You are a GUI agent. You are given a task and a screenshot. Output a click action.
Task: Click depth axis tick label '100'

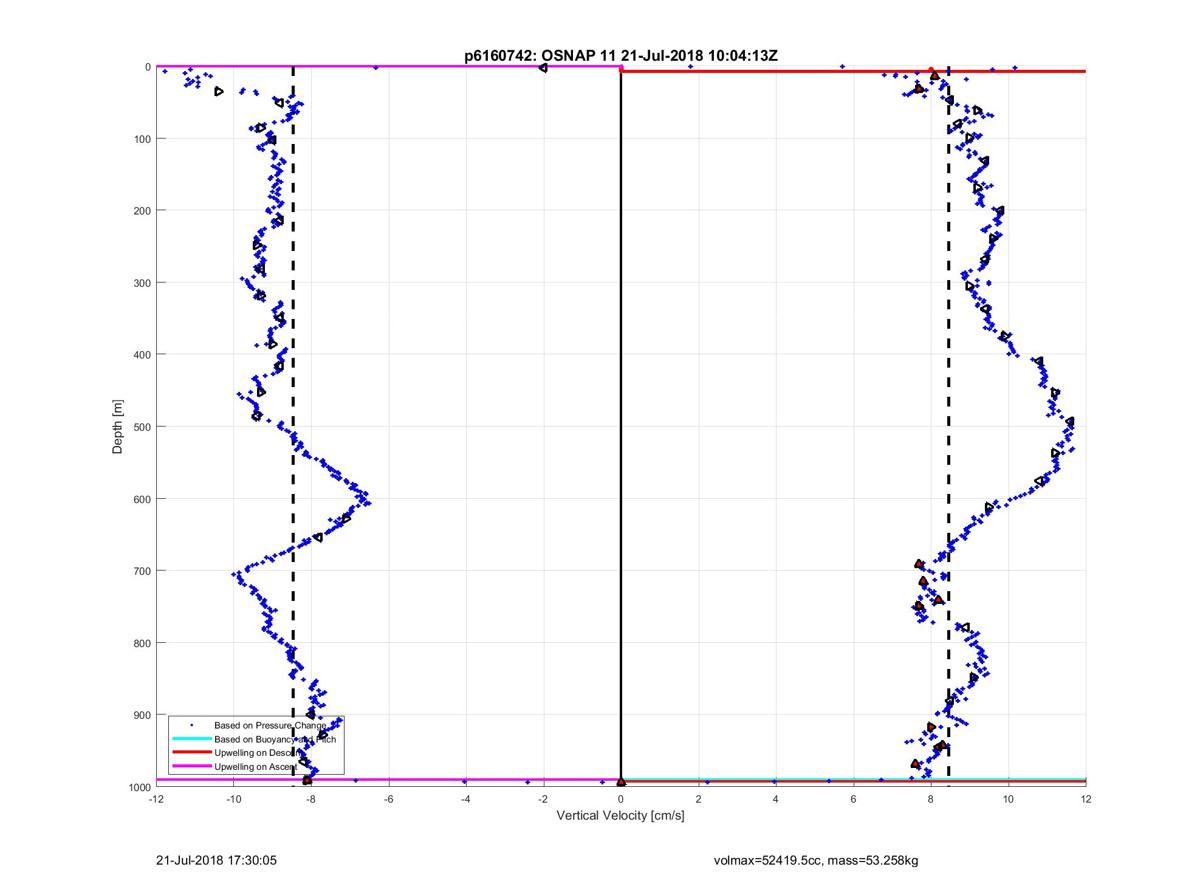[141, 138]
